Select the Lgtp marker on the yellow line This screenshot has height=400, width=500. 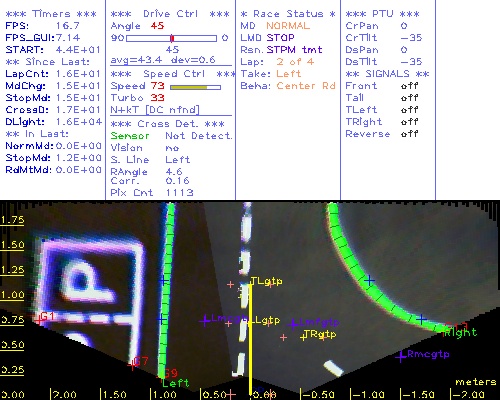[x=251, y=323]
